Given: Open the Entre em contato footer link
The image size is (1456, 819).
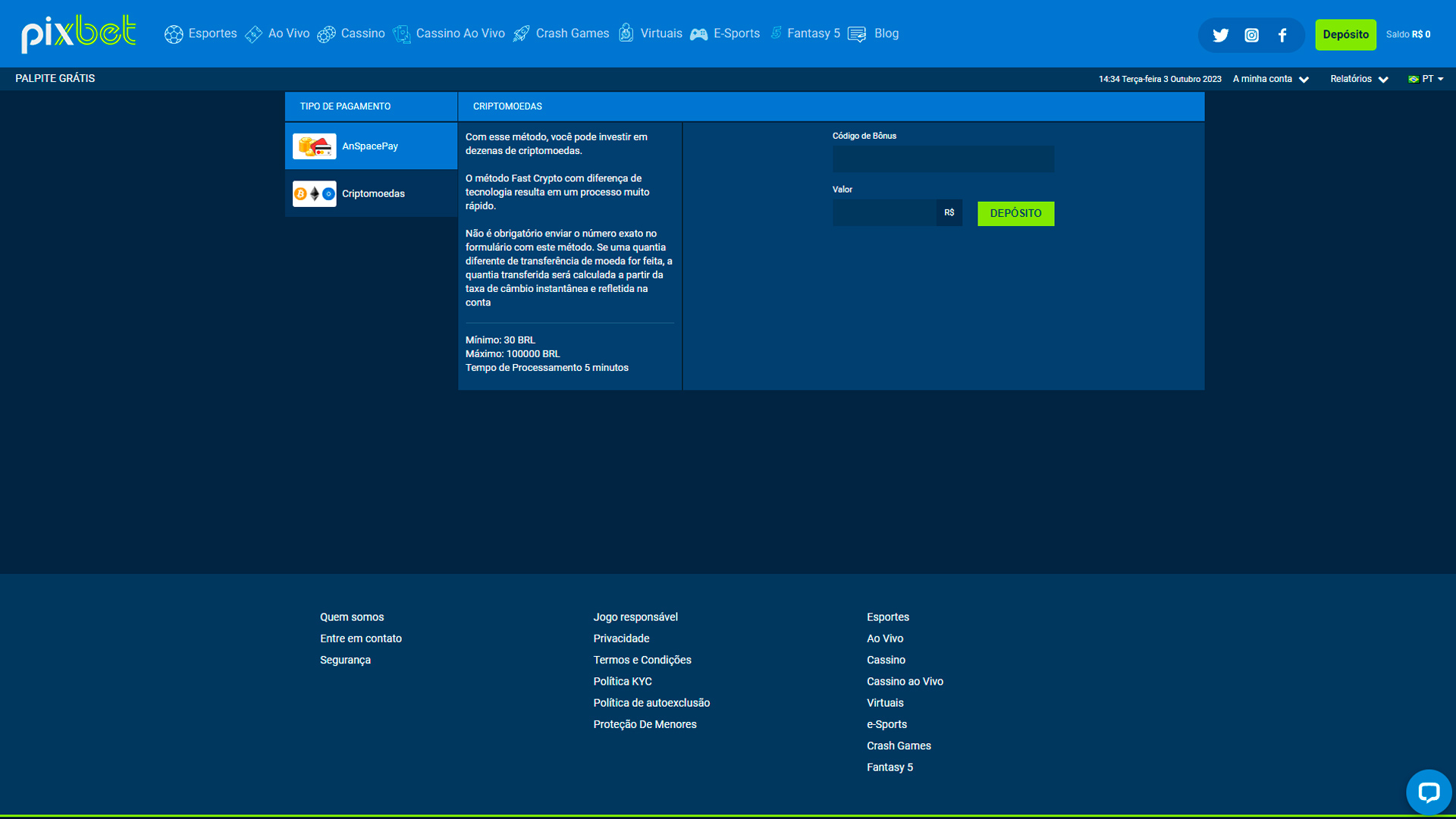Looking at the screenshot, I should tap(361, 639).
